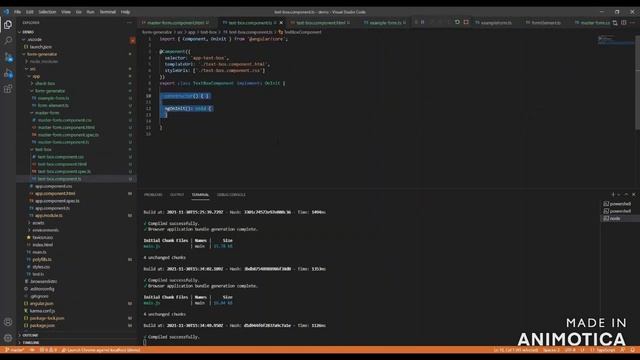Click the Spaces indentation status item
This screenshot has height=360, width=640.
click(x=551, y=350)
